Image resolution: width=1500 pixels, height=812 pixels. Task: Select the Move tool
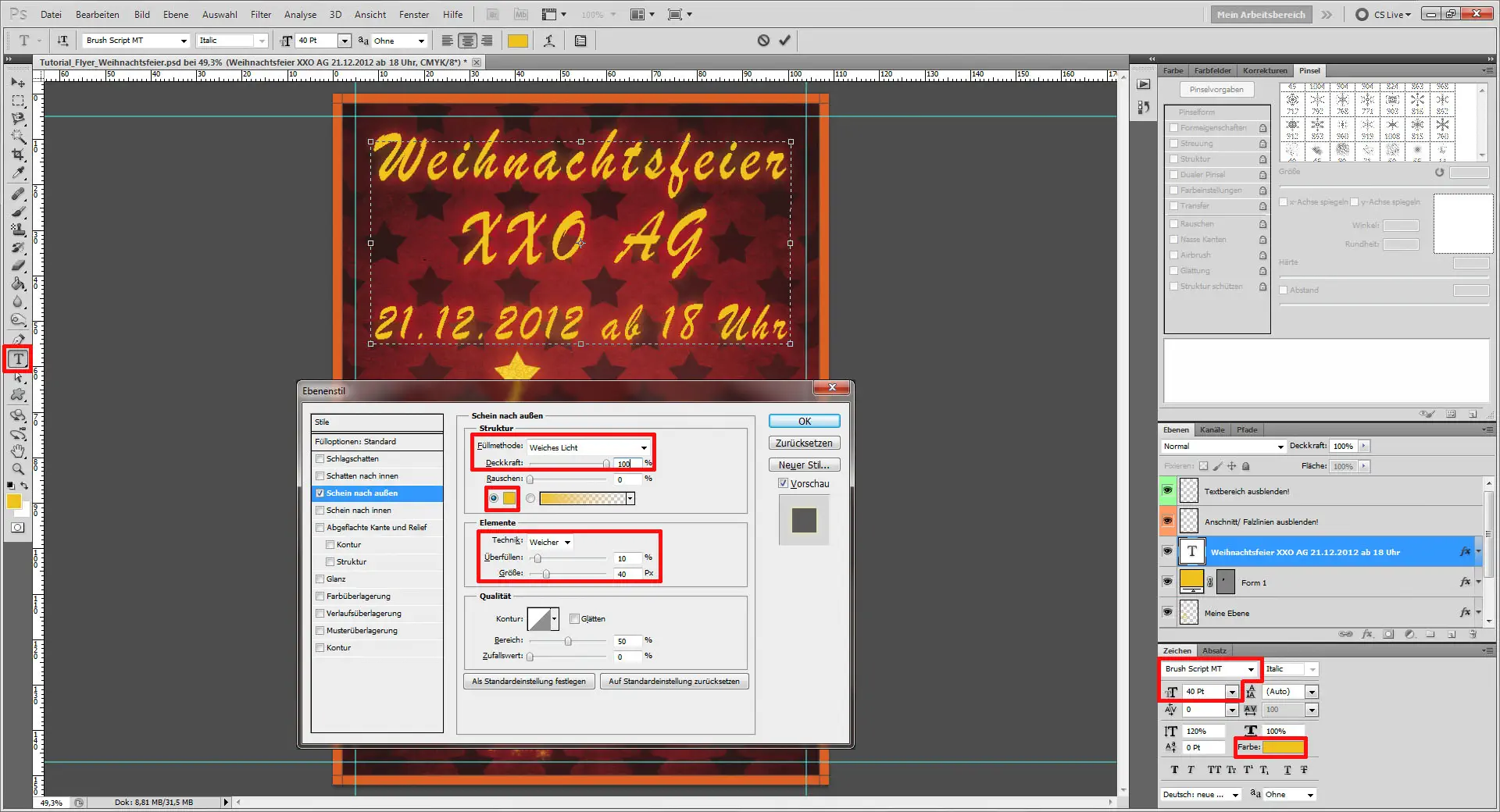pos(18,82)
